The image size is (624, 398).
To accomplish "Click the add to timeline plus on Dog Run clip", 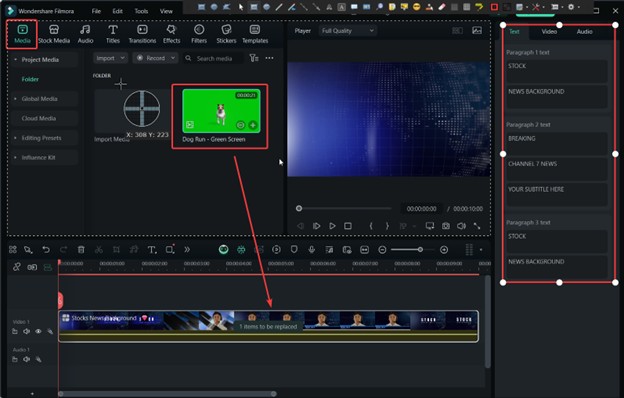I will click(x=253, y=125).
